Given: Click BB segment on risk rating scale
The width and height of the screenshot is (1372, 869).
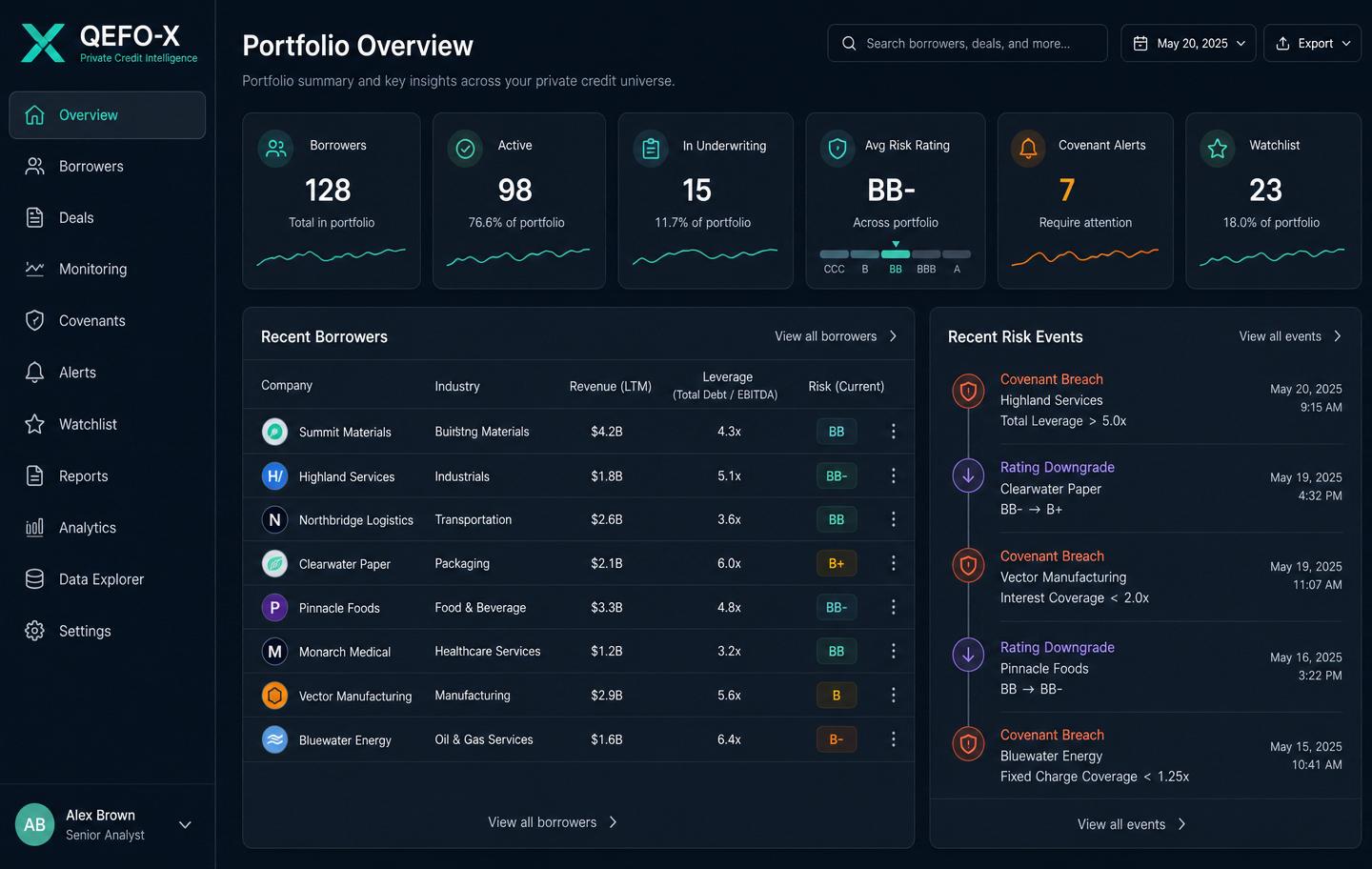Looking at the screenshot, I should [x=896, y=254].
